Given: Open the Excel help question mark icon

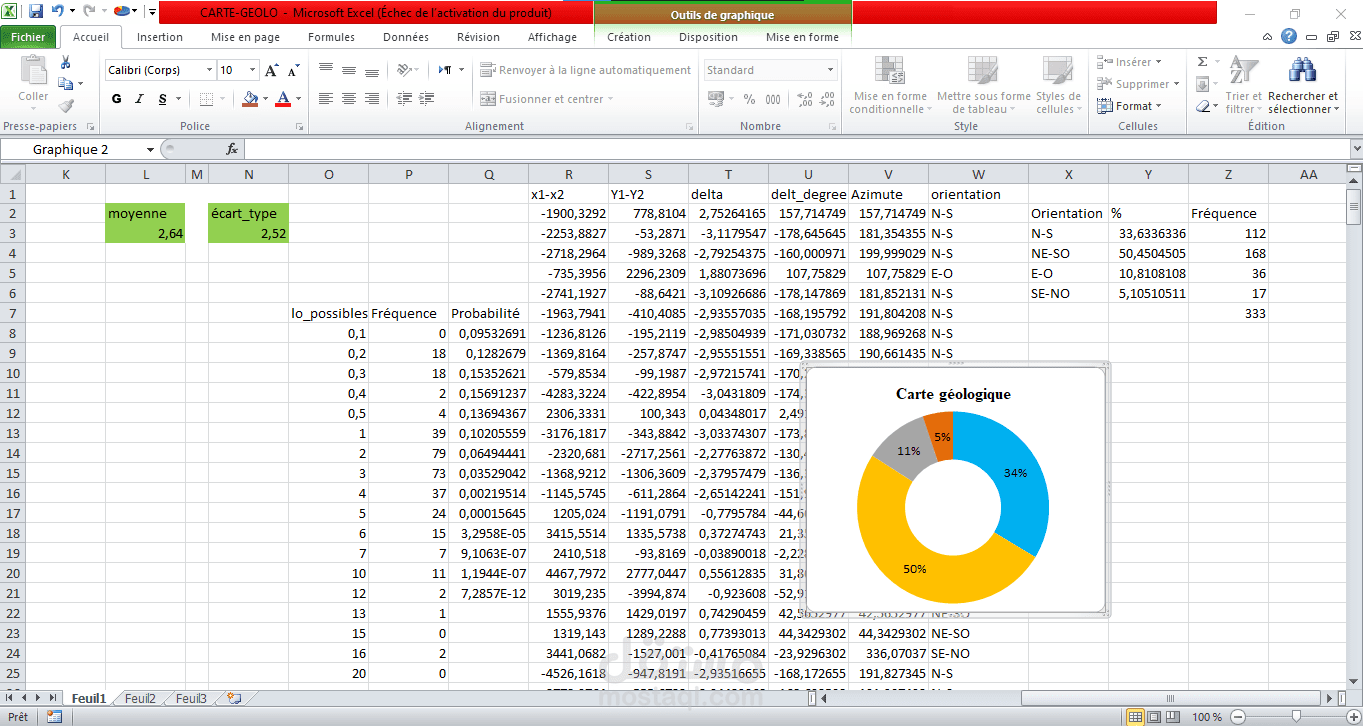Looking at the screenshot, I should point(1289,37).
